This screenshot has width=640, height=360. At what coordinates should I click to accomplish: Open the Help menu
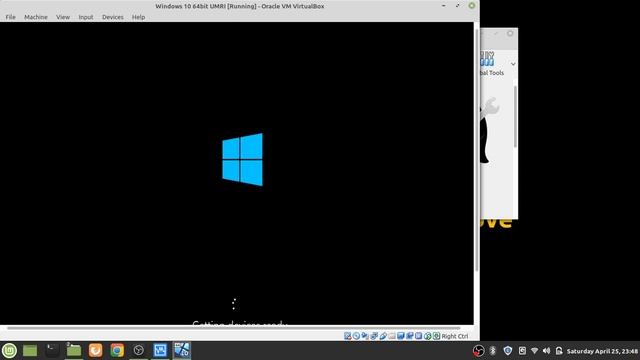[138, 17]
